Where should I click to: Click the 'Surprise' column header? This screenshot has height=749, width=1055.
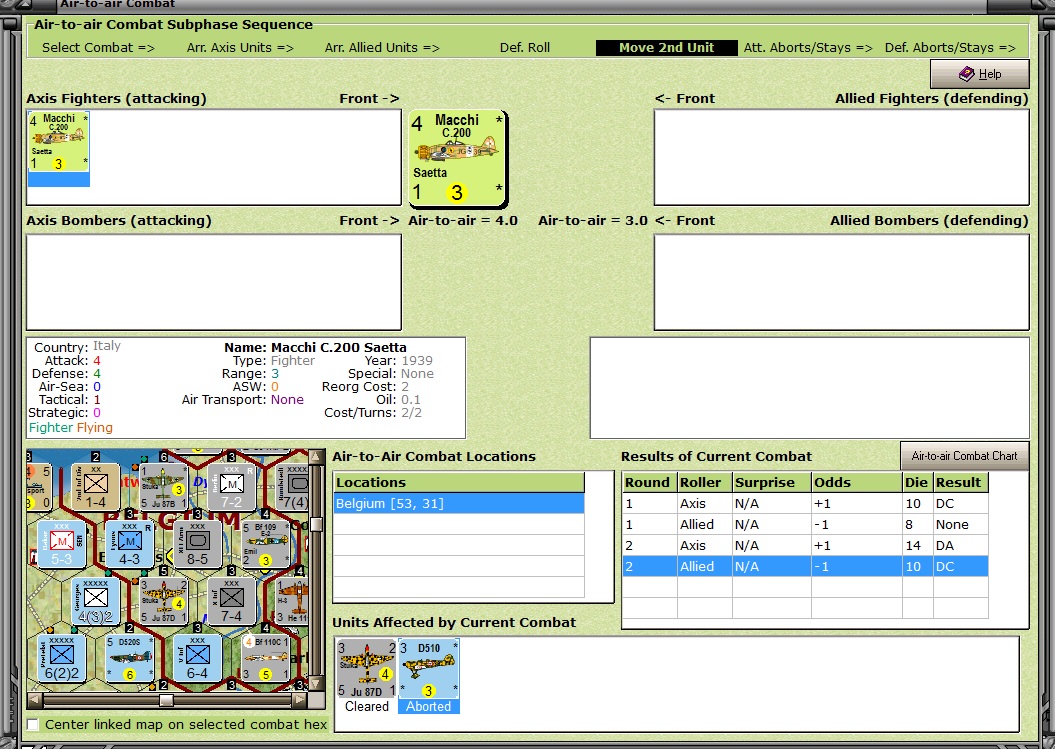click(x=772, y=483)
